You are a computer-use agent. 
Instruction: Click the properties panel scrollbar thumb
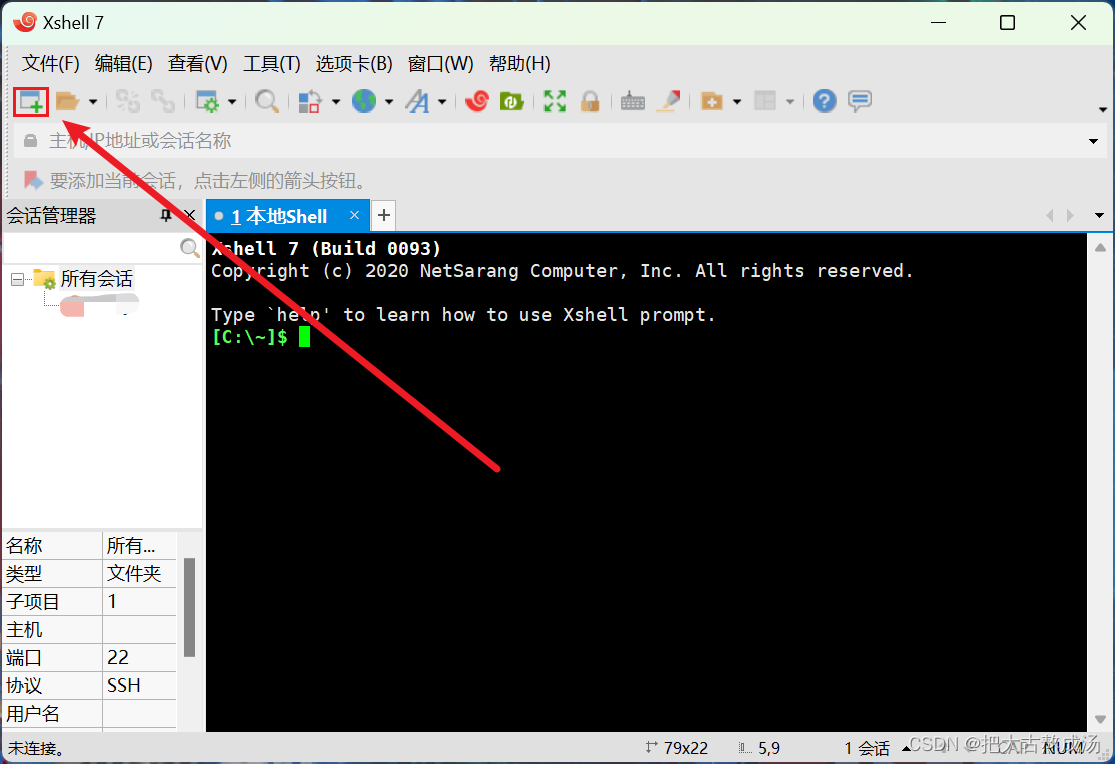click(x=189, y=607)
